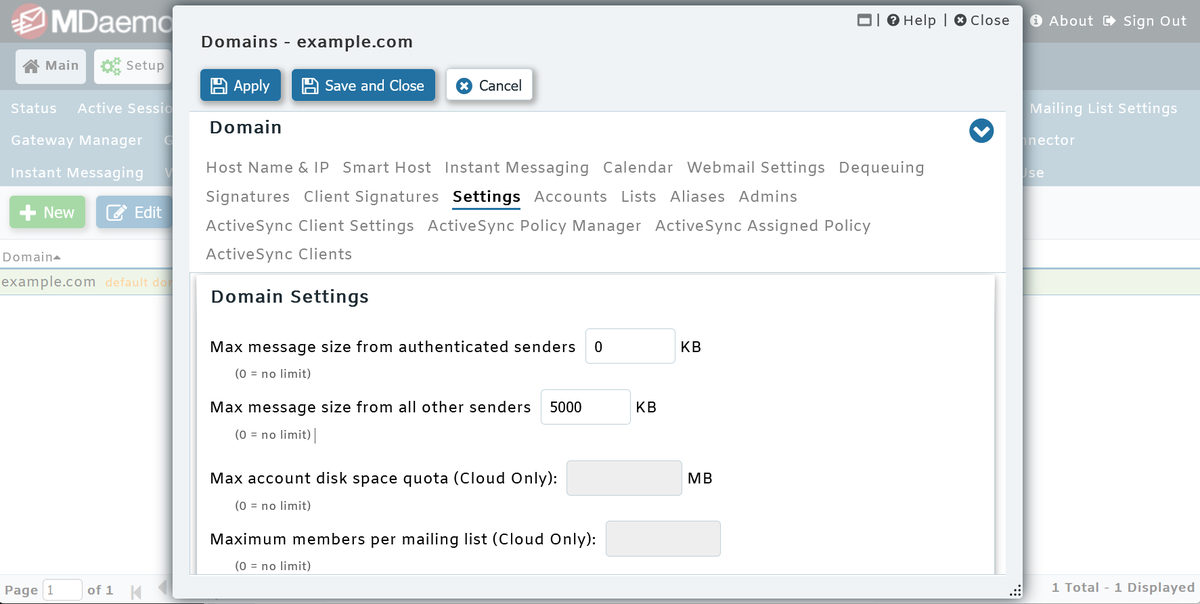Image resolution: width=1200 pixels, height=604 pixels.
Task: Open ActiveSync Assigned Policy tab
Action: click(x=763, y=225)
